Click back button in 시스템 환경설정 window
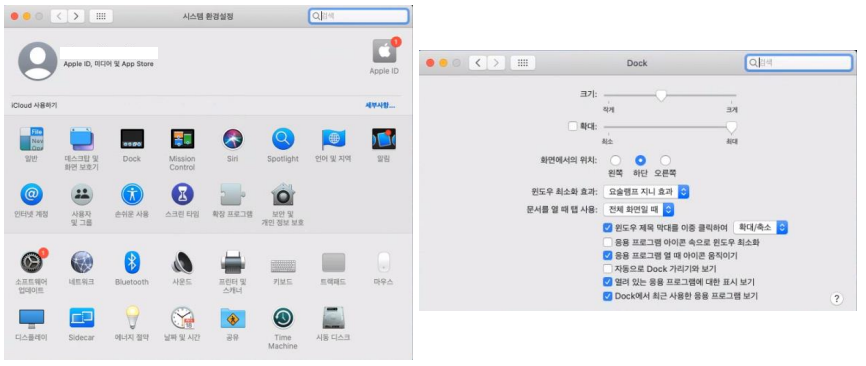Image resolution: width=866 pixels, height=366 pixels. click(59, 16)
